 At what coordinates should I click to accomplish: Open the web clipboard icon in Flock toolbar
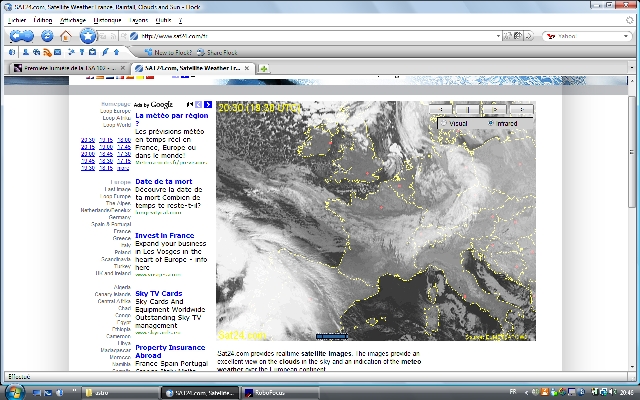point(93,52)
